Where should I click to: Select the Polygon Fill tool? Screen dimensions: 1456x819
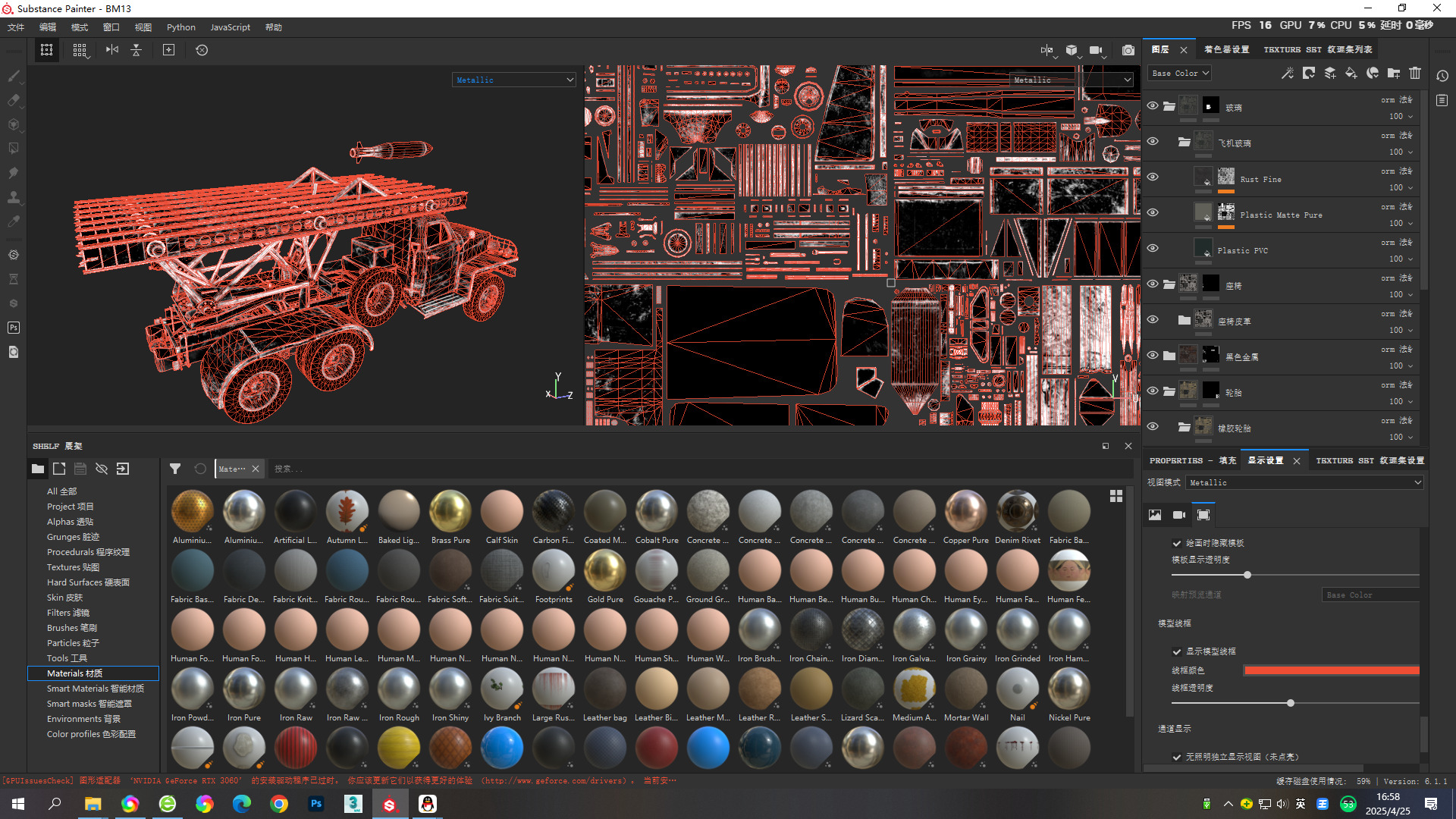[14, 149]
